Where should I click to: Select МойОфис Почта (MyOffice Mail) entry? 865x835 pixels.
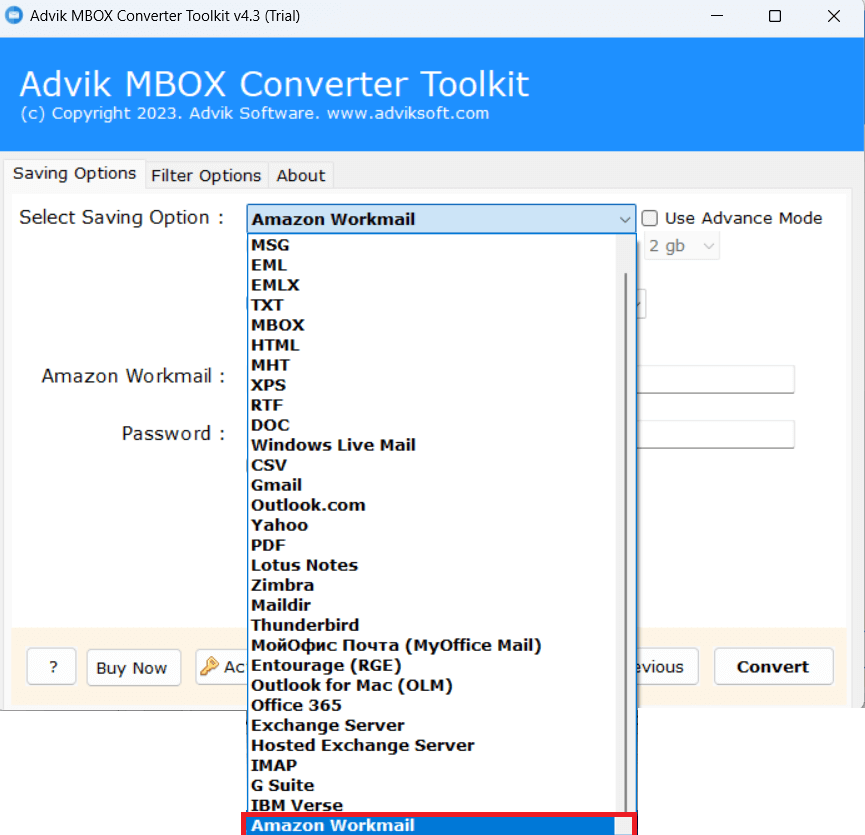[x=432, y=645]
